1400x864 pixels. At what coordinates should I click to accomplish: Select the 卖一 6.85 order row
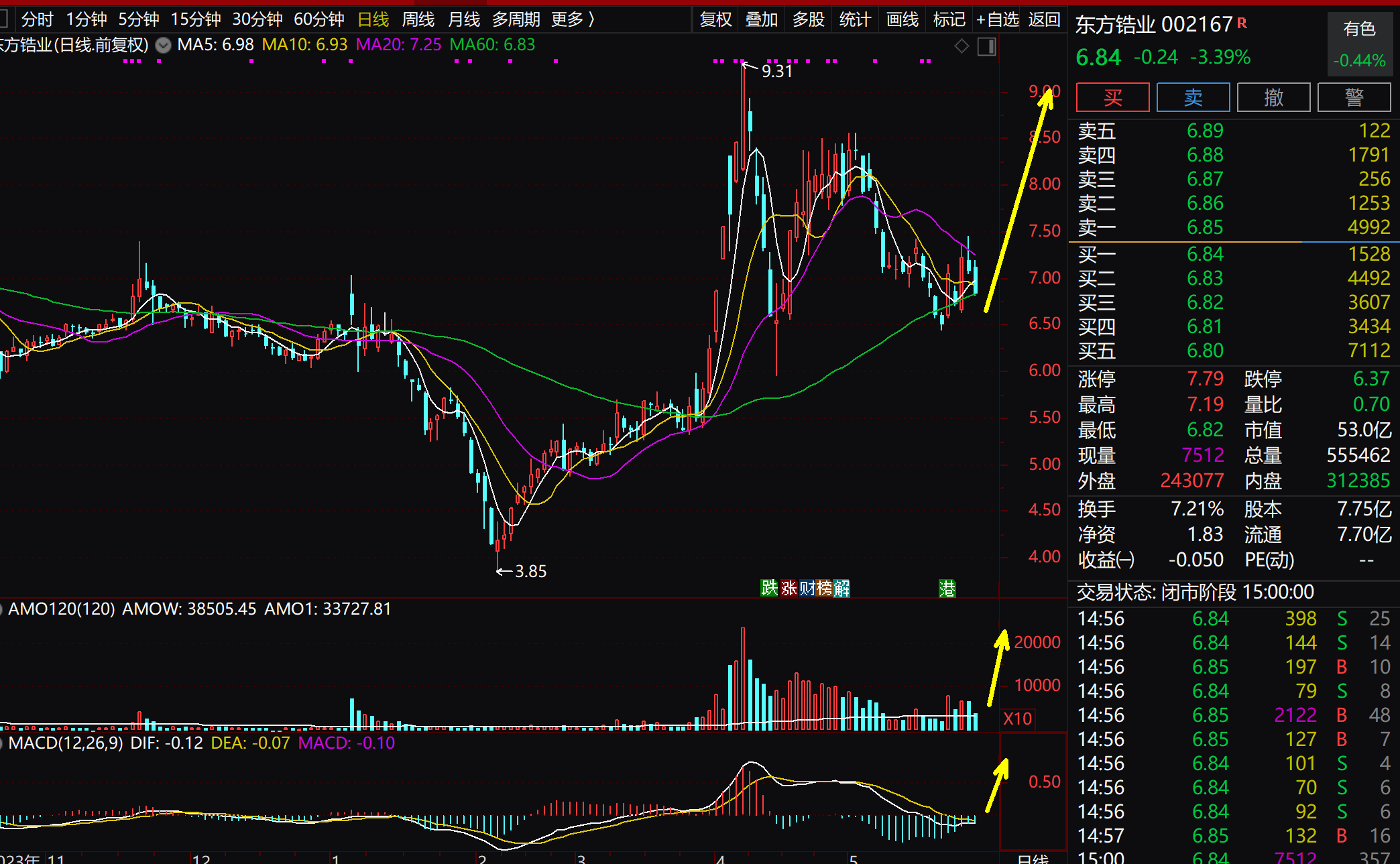(x=1234, y=227)
